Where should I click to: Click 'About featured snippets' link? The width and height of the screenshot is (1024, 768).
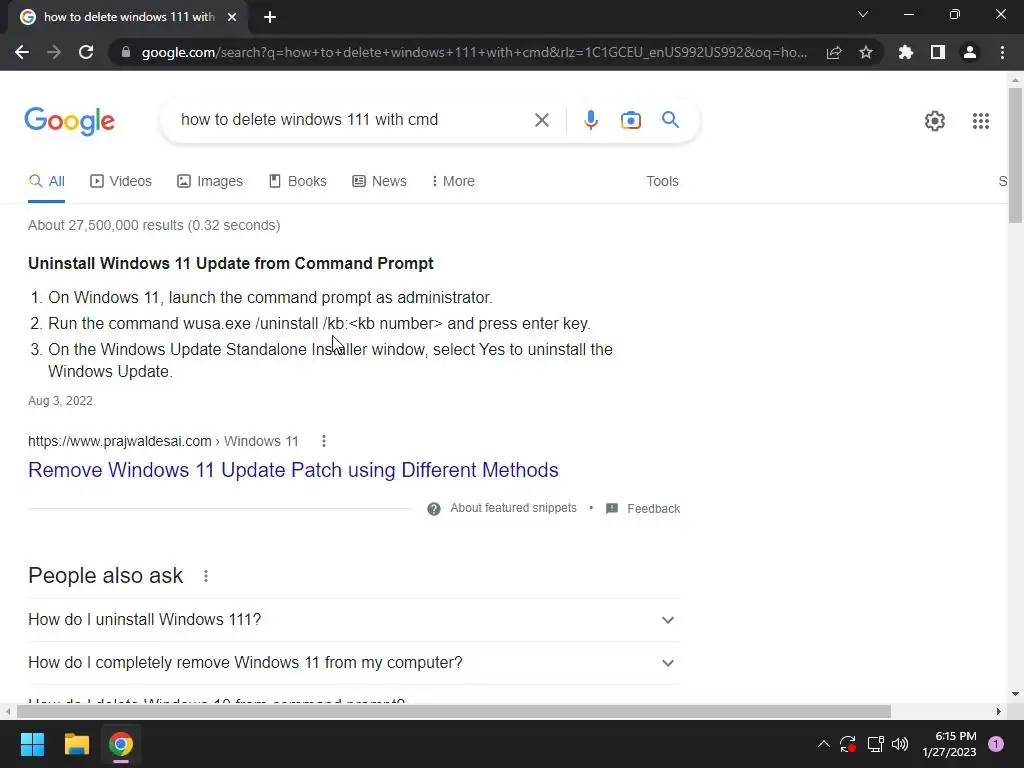[513, 508]
